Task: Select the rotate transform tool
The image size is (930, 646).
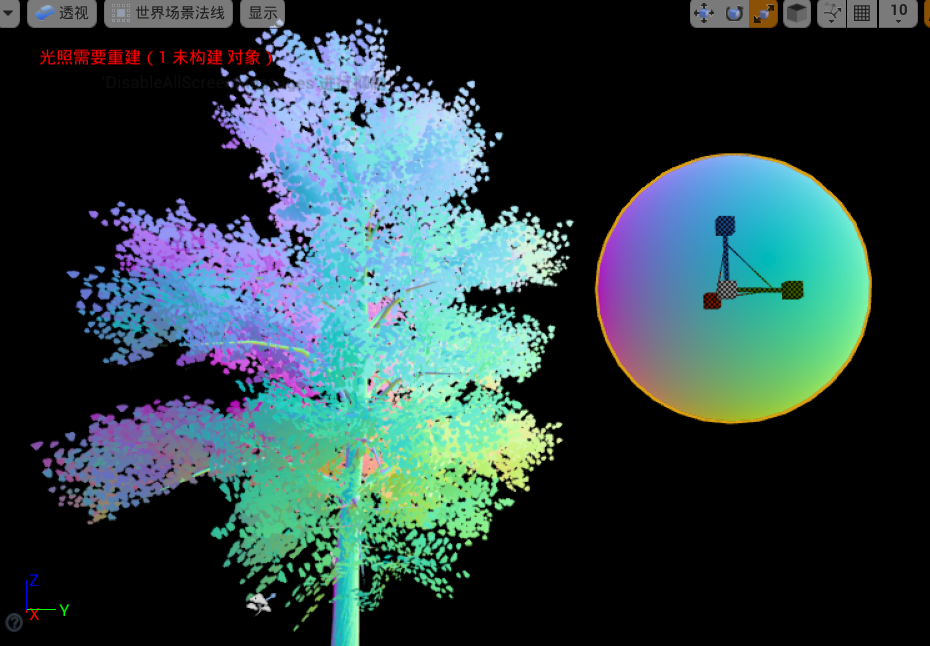Action: pyautogui.click(x=734, y=13)
